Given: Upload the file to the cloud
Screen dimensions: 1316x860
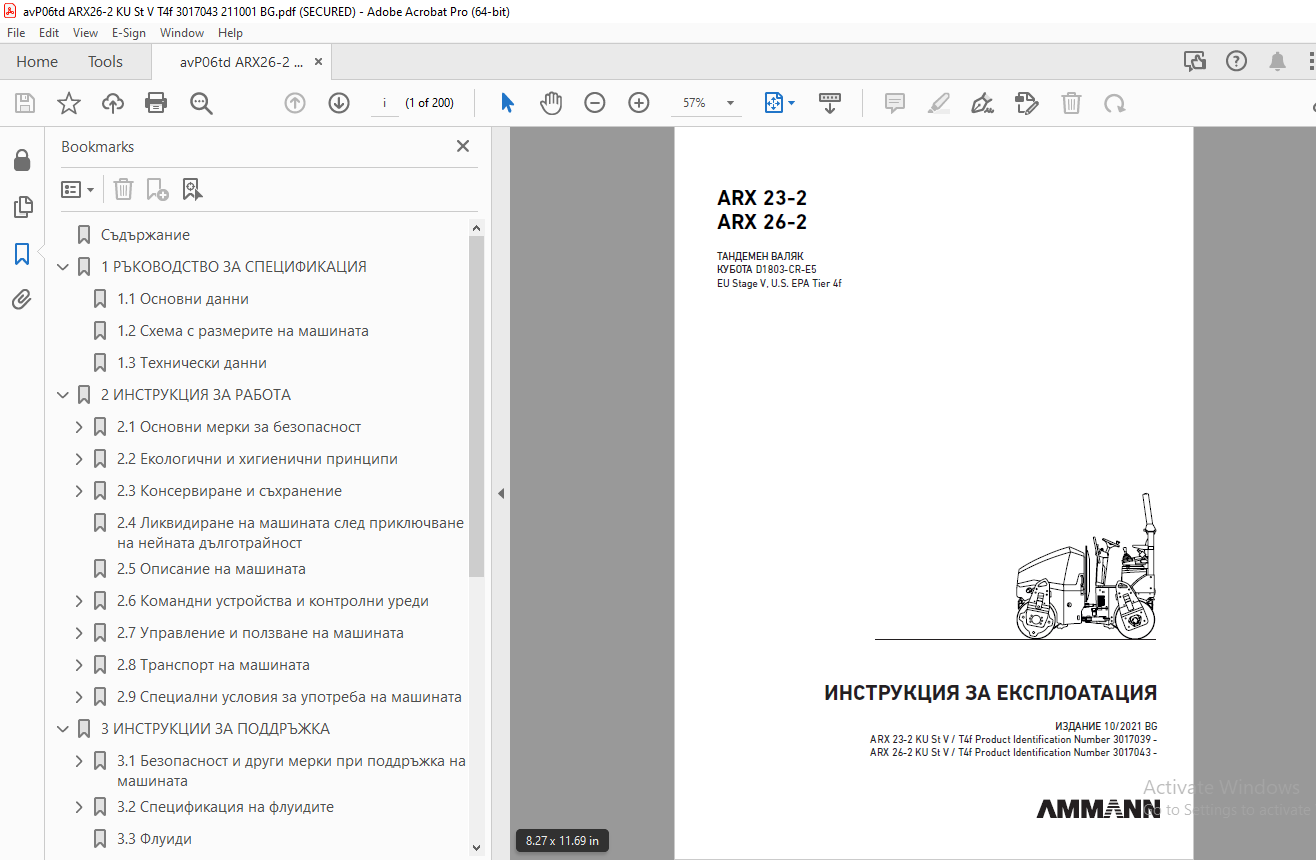Looking at the screenshot, I should pos(112,103).
